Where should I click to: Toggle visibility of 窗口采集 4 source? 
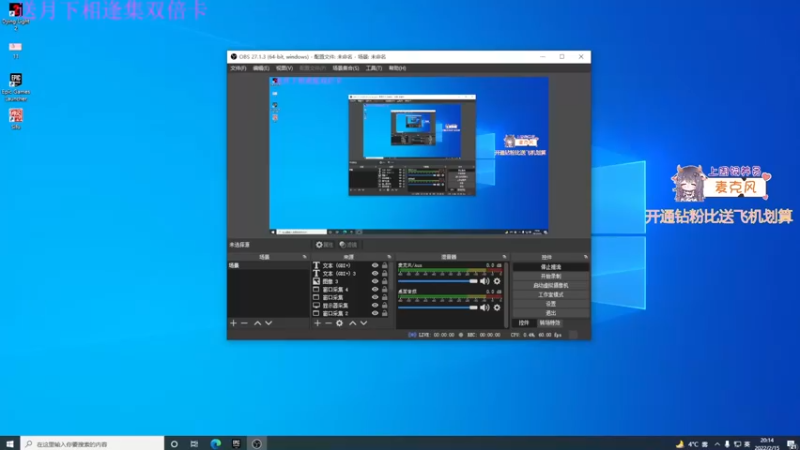(x=375, y=289)
